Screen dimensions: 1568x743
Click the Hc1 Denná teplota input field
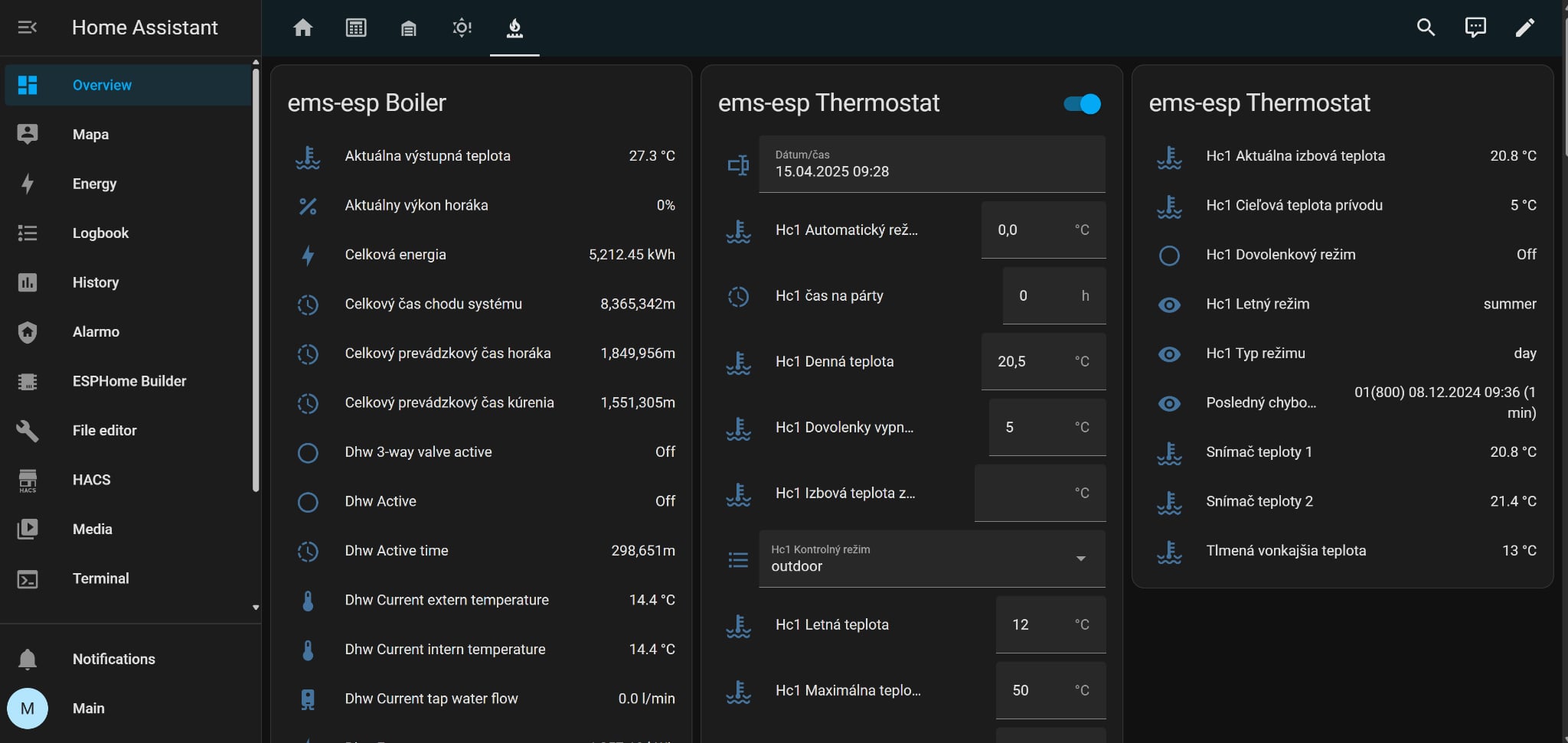1044,361
